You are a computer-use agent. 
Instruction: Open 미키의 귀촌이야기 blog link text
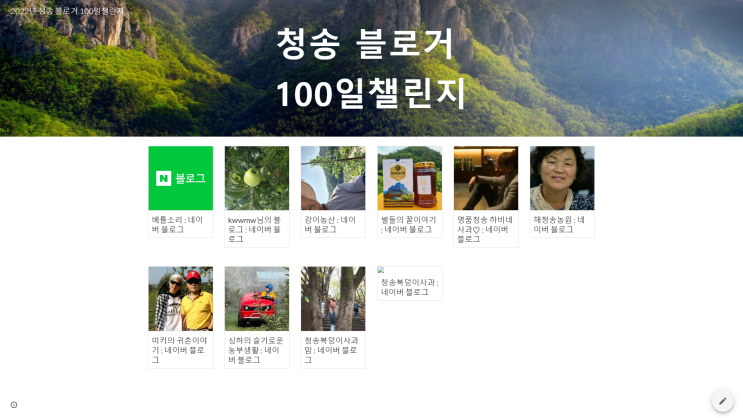point(180,350)
